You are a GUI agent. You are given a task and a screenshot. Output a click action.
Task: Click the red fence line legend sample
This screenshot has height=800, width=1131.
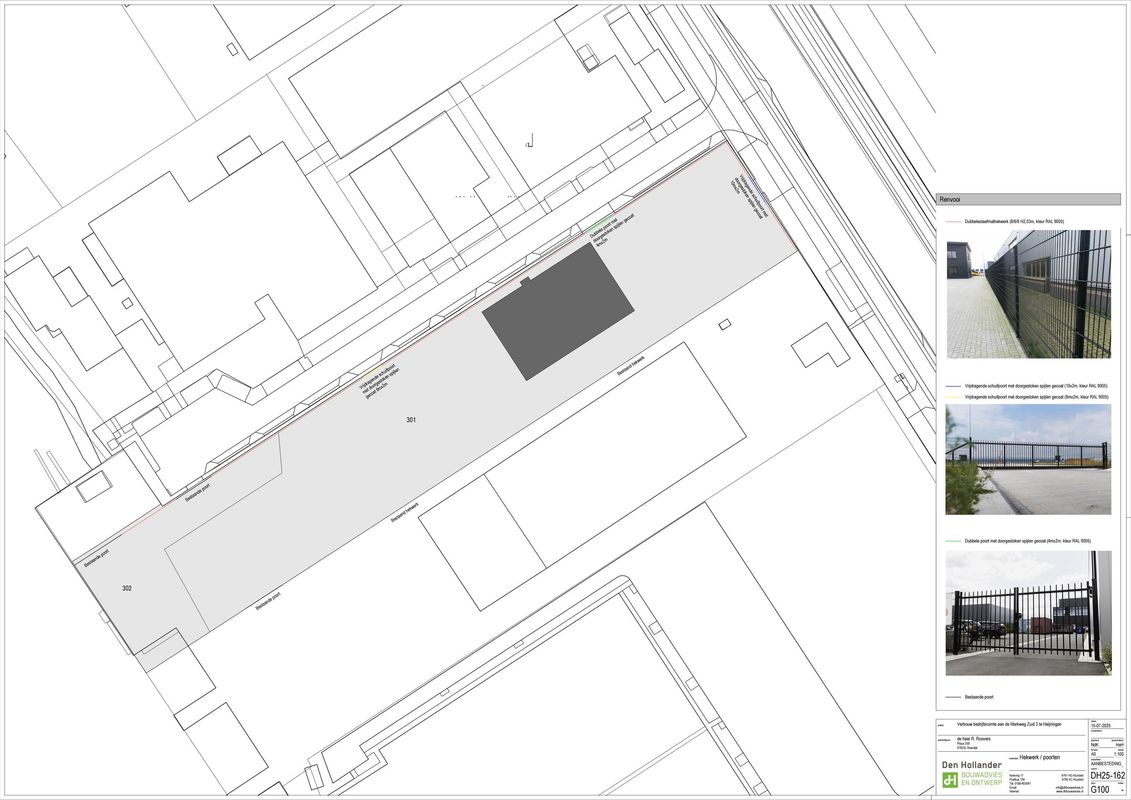(954, 221)
